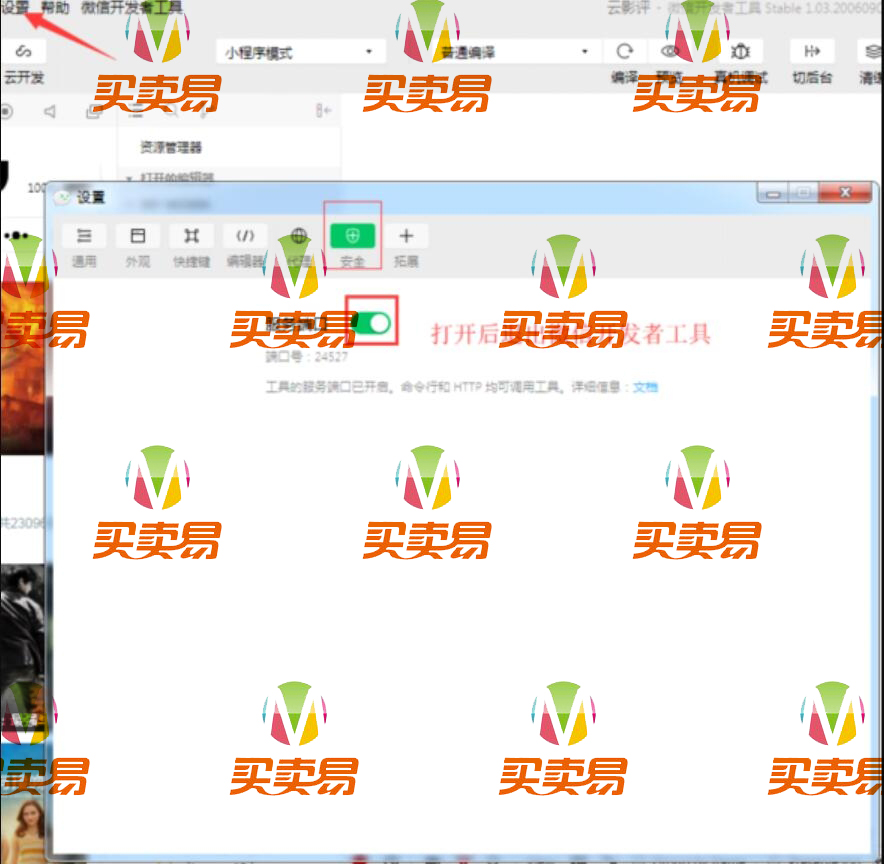The image size is (884, 864).
Task: Open the 外观 appearance settings icon
Action: 138,236
